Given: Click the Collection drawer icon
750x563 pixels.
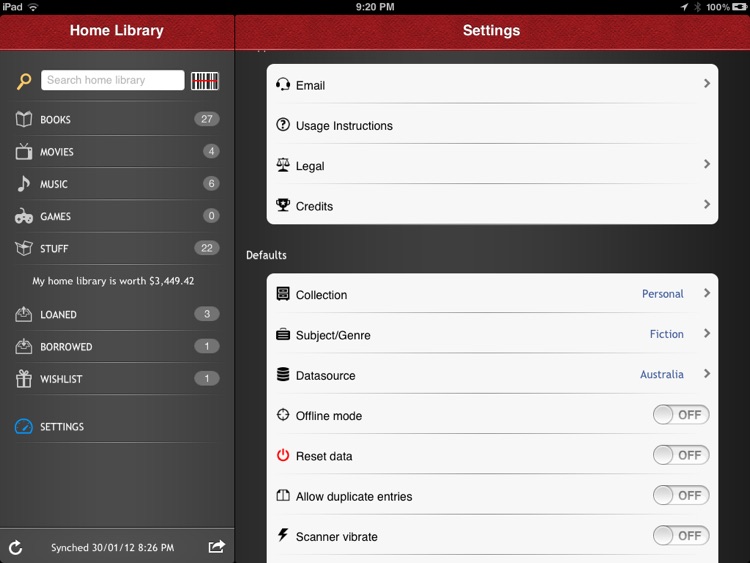Looking at the screenshot, I should click(x=283, y=294).
